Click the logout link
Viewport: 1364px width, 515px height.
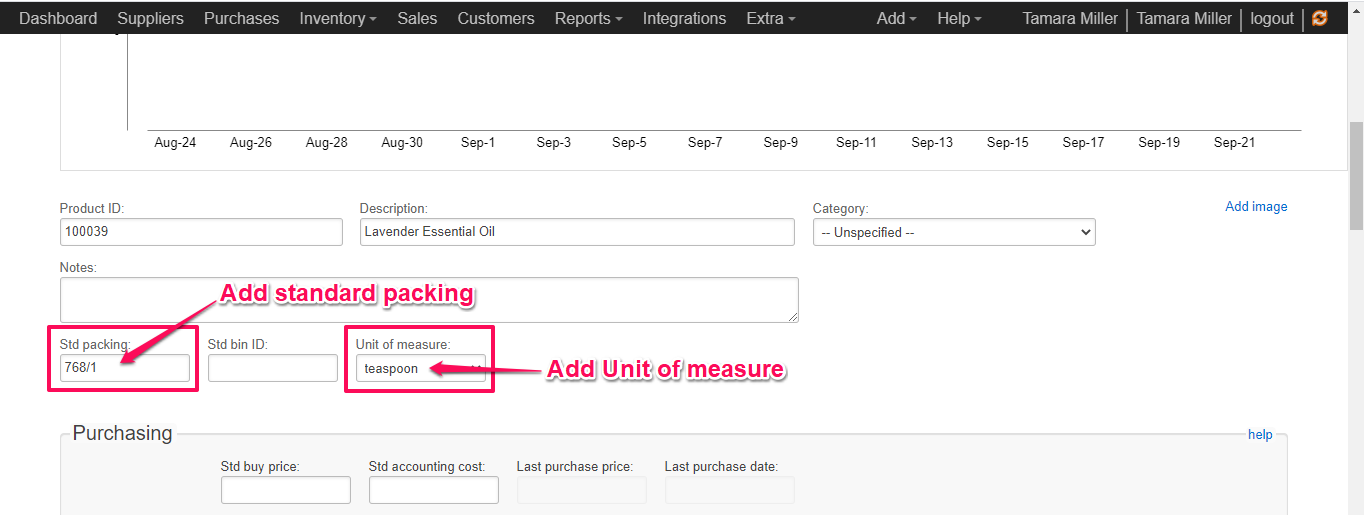(x=1272, y=18)
